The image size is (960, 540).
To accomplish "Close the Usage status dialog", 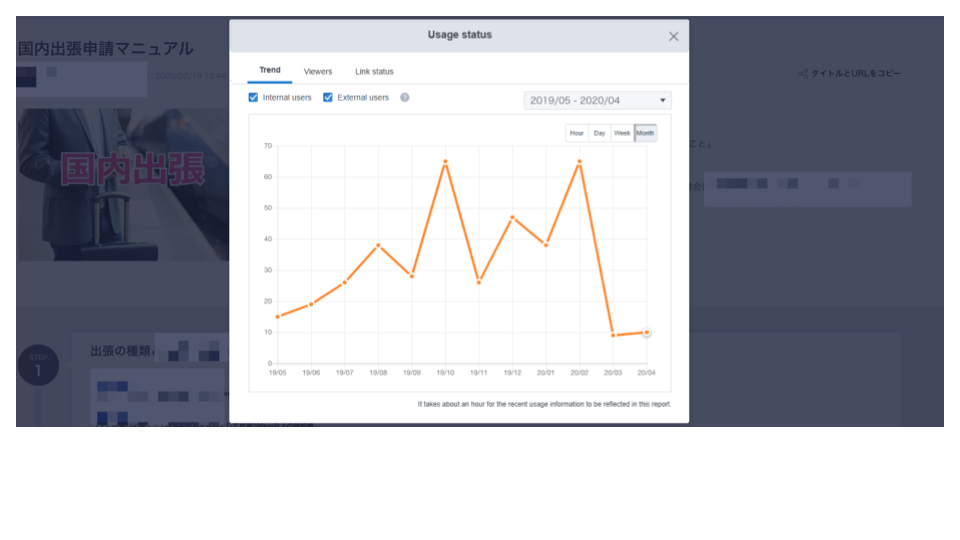I will 673,36.
